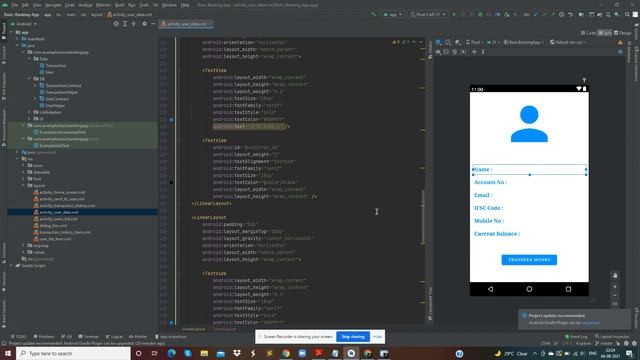
Task: Open BasicBankingApp theme dropdown
Action: click(524, 42)
